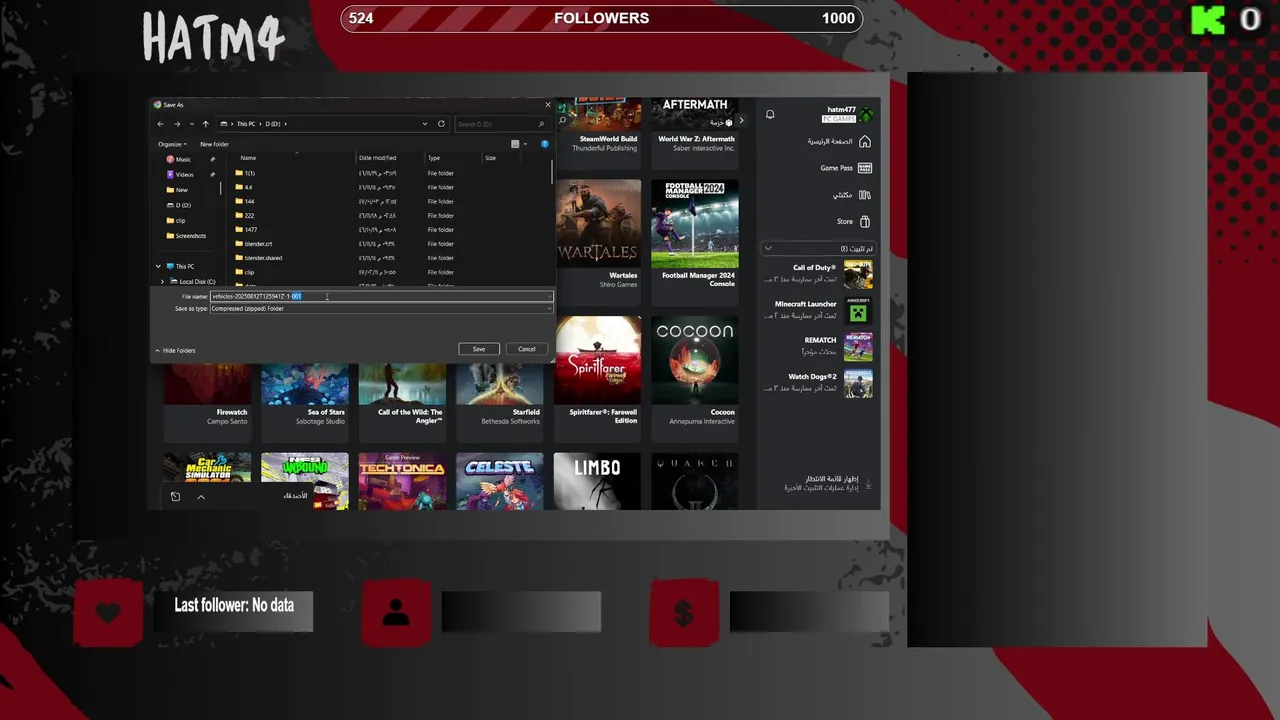Open the recent locations chevron in Save As
The width and height of the screenshot is (1280, 720).
coord(191,124)
